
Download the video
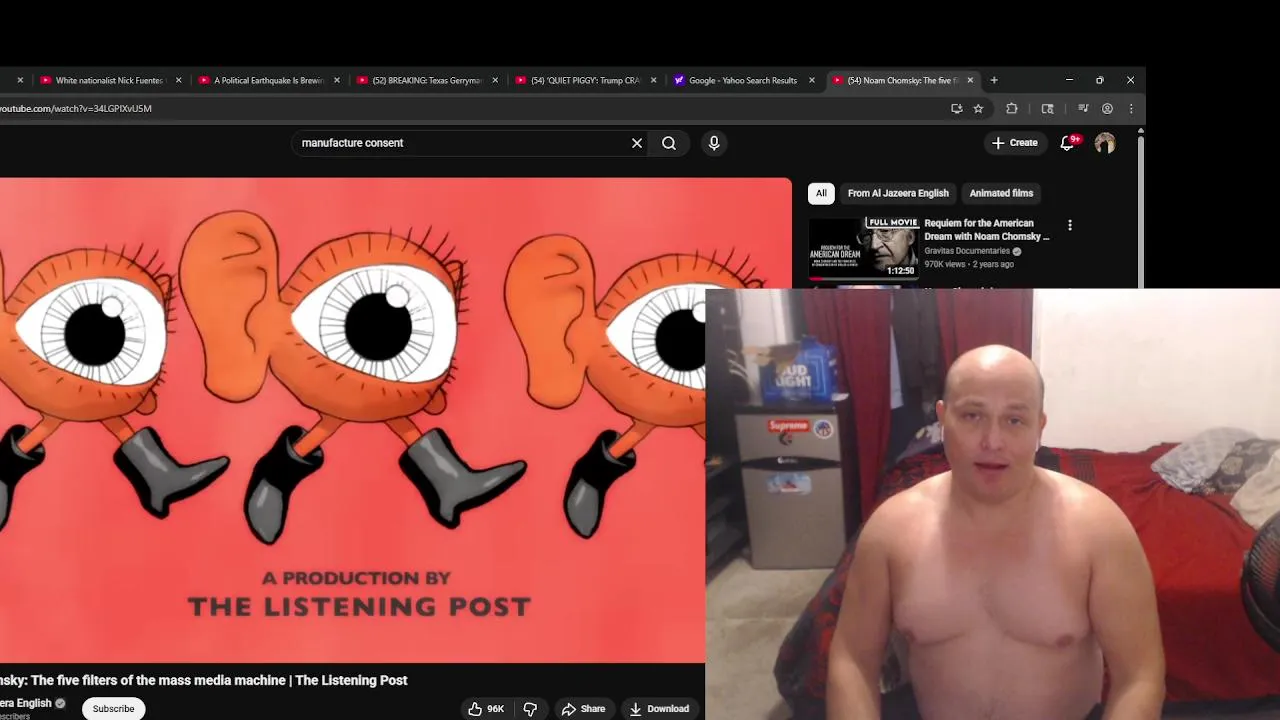tap(659, 709)
